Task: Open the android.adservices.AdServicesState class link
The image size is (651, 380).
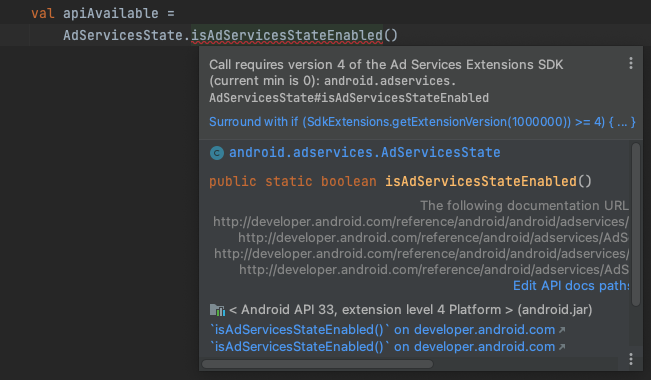Action: 365,152
